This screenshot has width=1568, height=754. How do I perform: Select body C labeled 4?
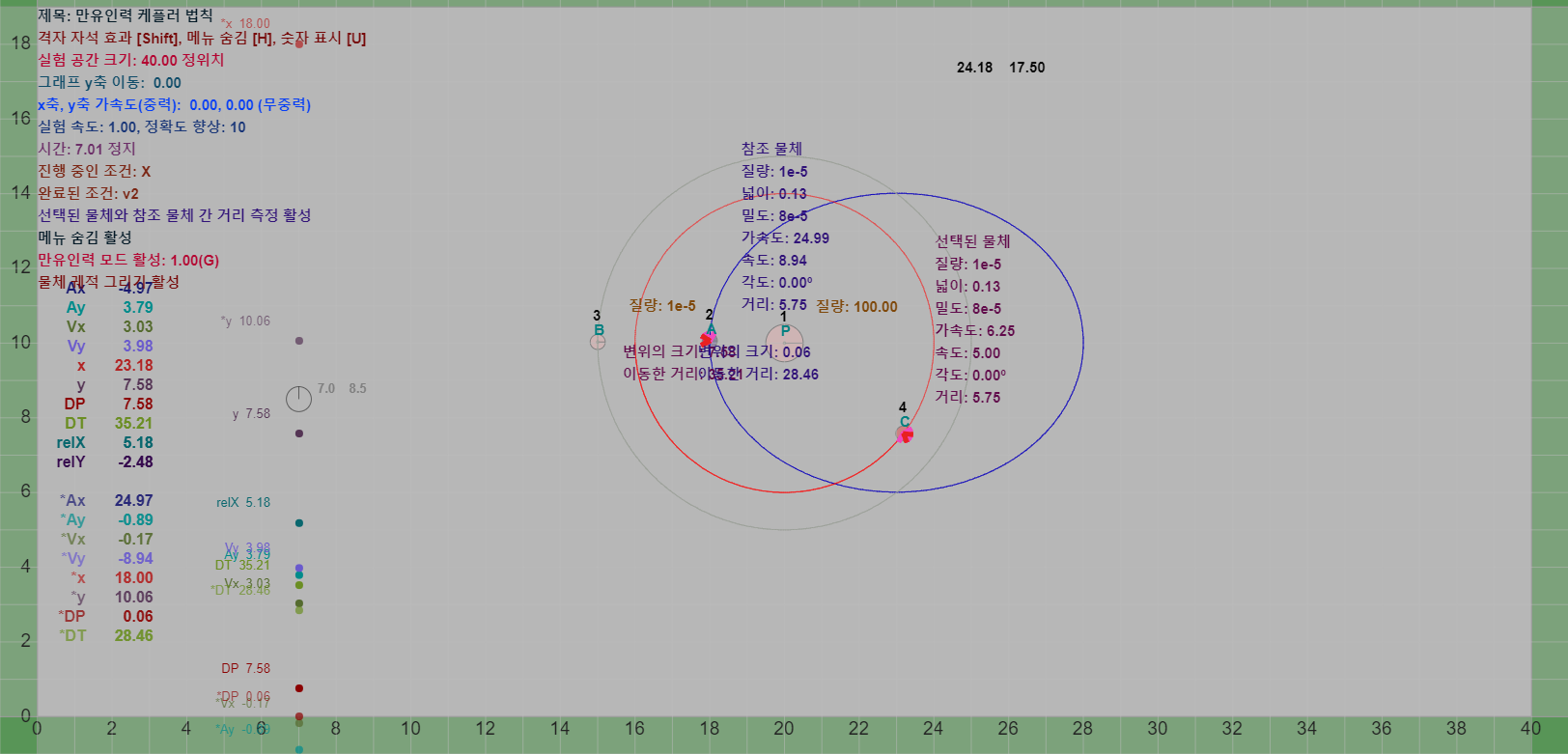click(905, 435)
